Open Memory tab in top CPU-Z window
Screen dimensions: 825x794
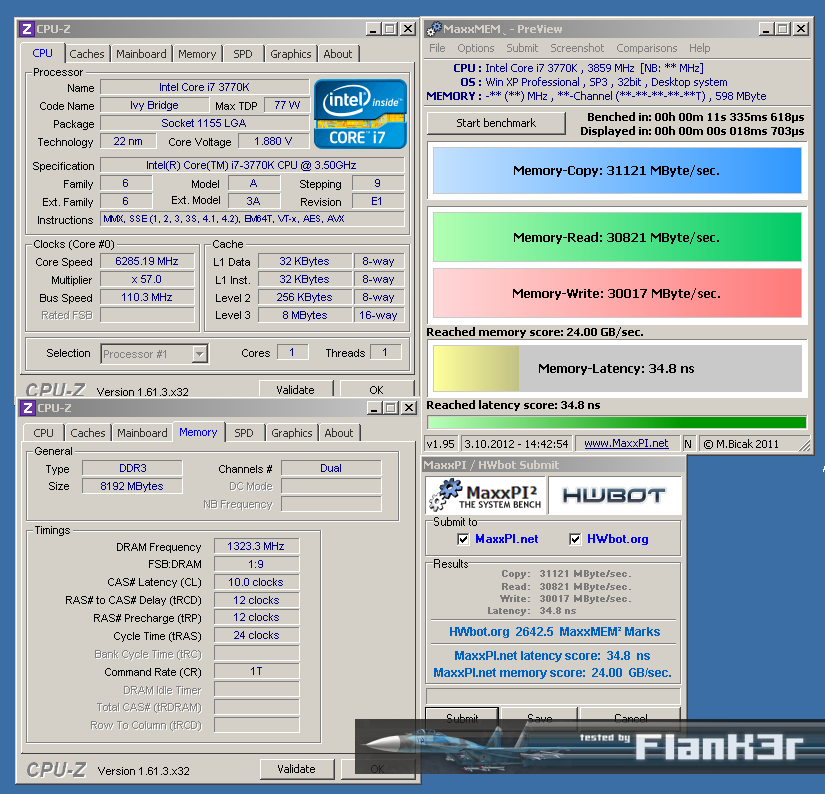pos(197,54)
